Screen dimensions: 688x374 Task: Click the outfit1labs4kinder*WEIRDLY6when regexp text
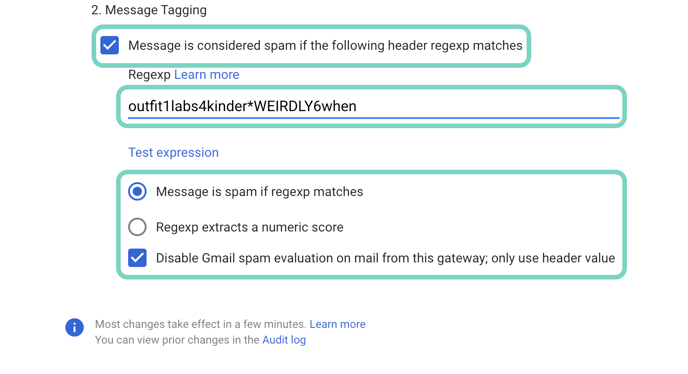(242, 106)
